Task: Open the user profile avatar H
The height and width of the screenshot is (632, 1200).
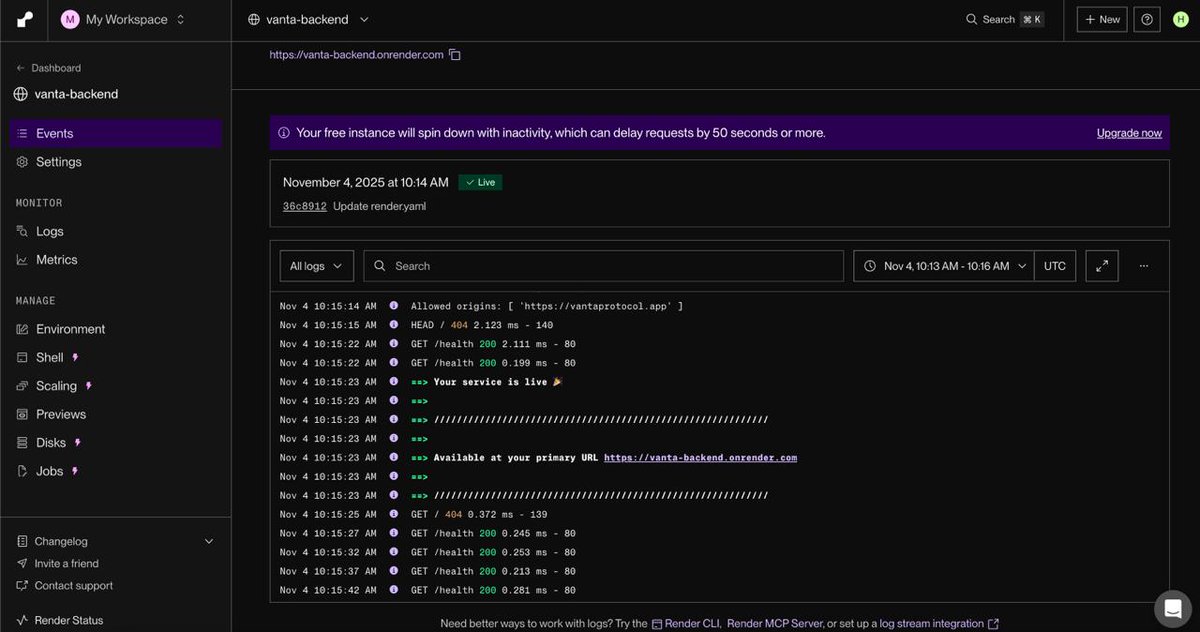Action: pyautogui.click(x=1180, y=19)
